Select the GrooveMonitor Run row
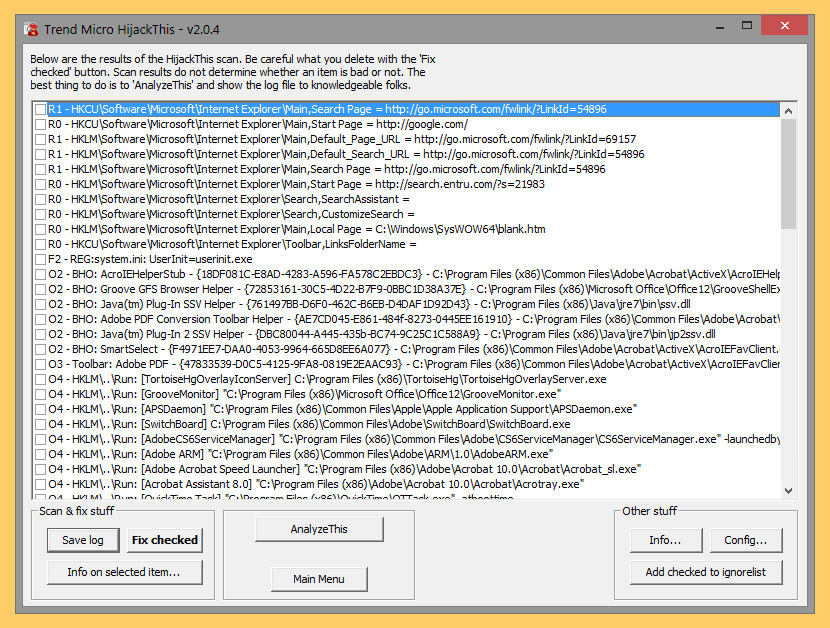Image resolution: width=830 pixels, height=628 pixels. (407, 394)
